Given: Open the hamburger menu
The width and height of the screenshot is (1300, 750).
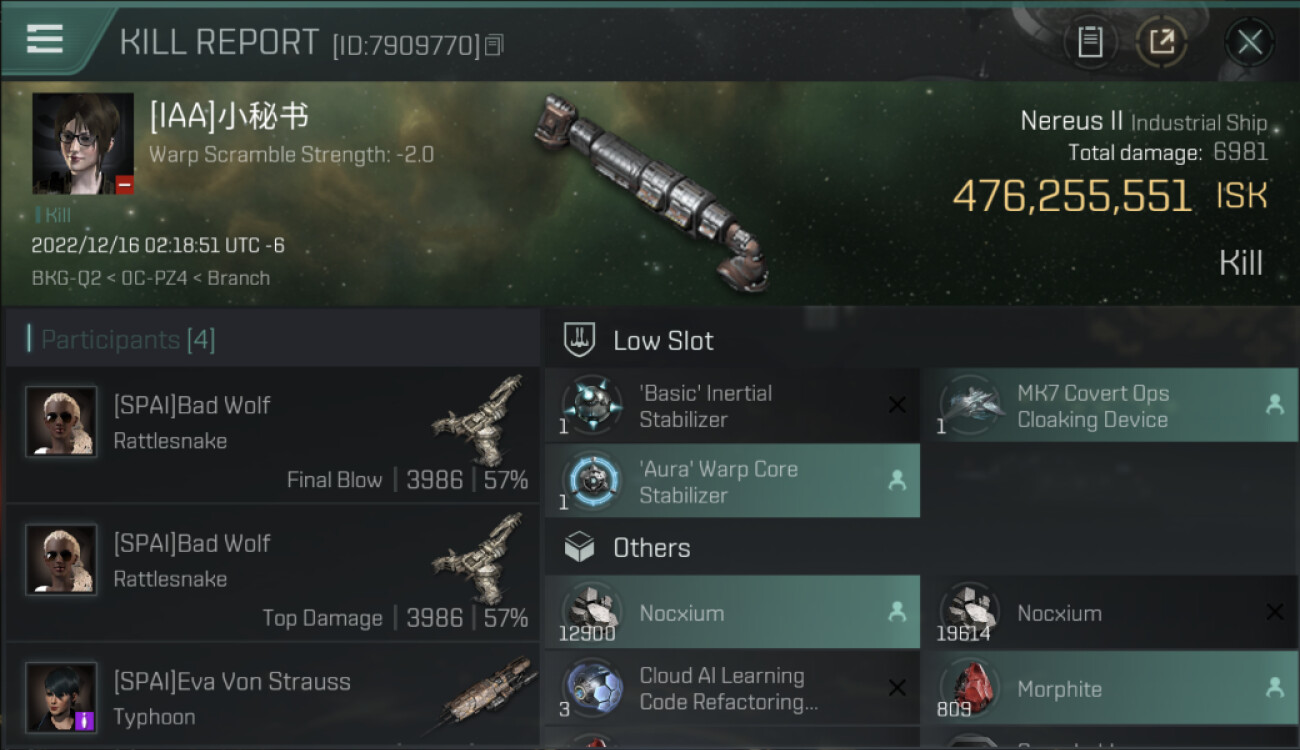Looking at the screenshot, I should tap(45, 38).
